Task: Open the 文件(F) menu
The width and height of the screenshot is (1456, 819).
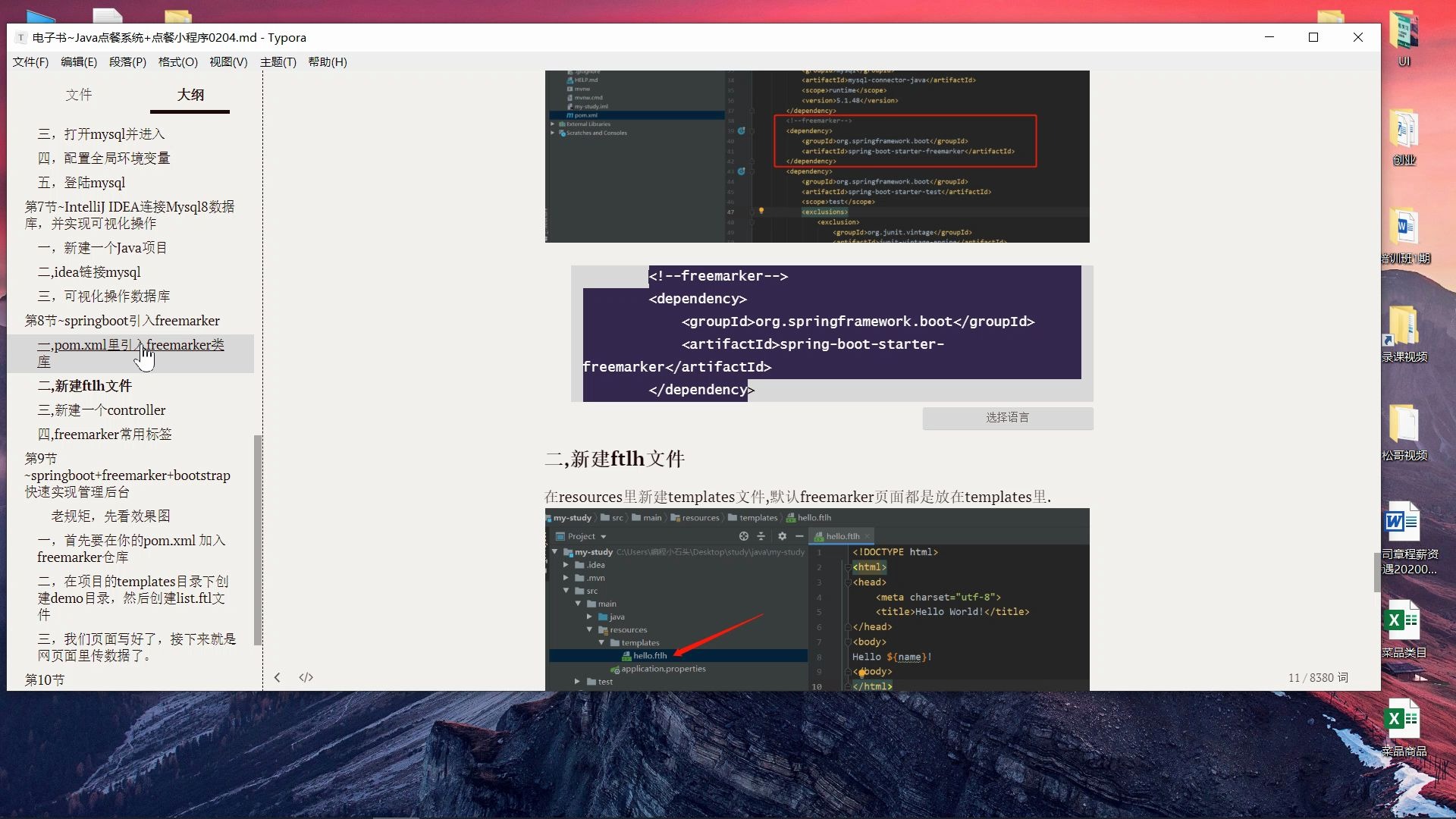Action: click(30, 62)
